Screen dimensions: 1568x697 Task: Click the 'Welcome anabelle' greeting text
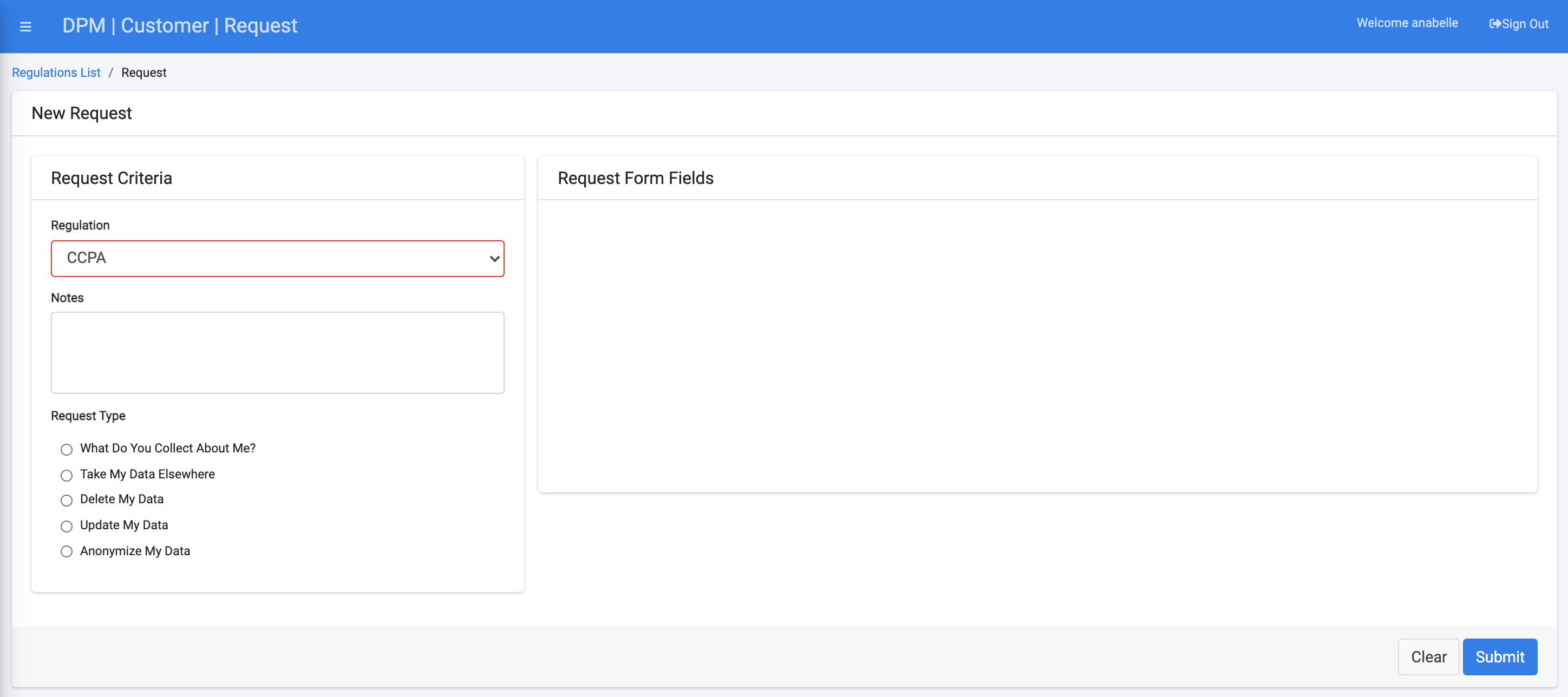(x=1406, y=23)
